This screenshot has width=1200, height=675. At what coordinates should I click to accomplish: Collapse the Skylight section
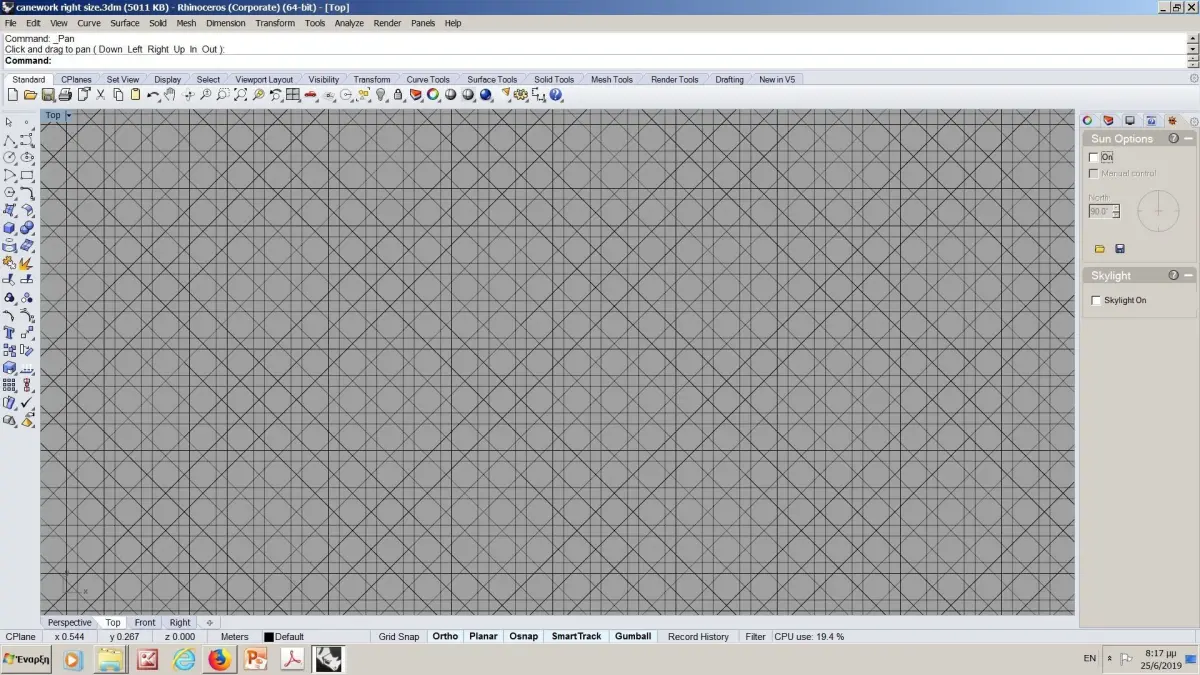tap(1189, 275)
